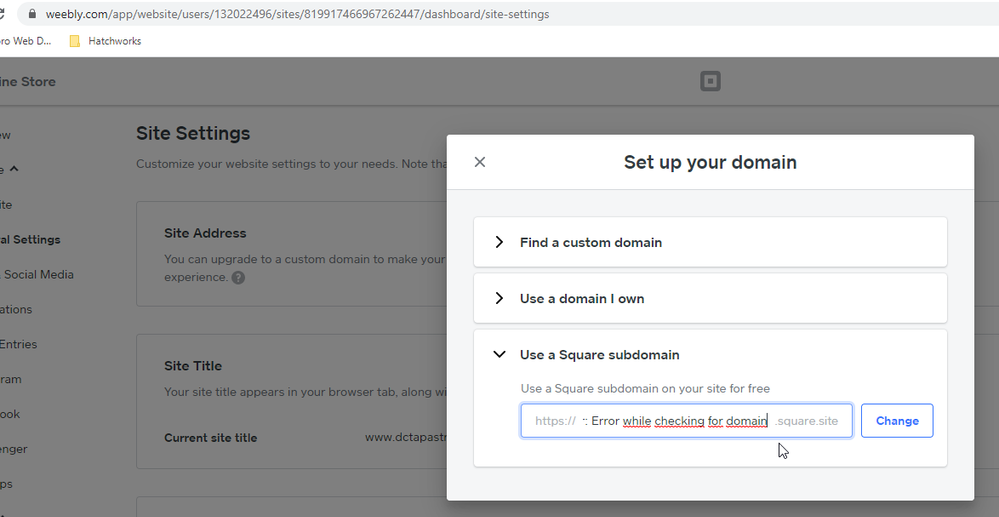This screenshot has height=517, width=999.
Task: Click the padlock icon in the address bar
Action: pos(32,14)
